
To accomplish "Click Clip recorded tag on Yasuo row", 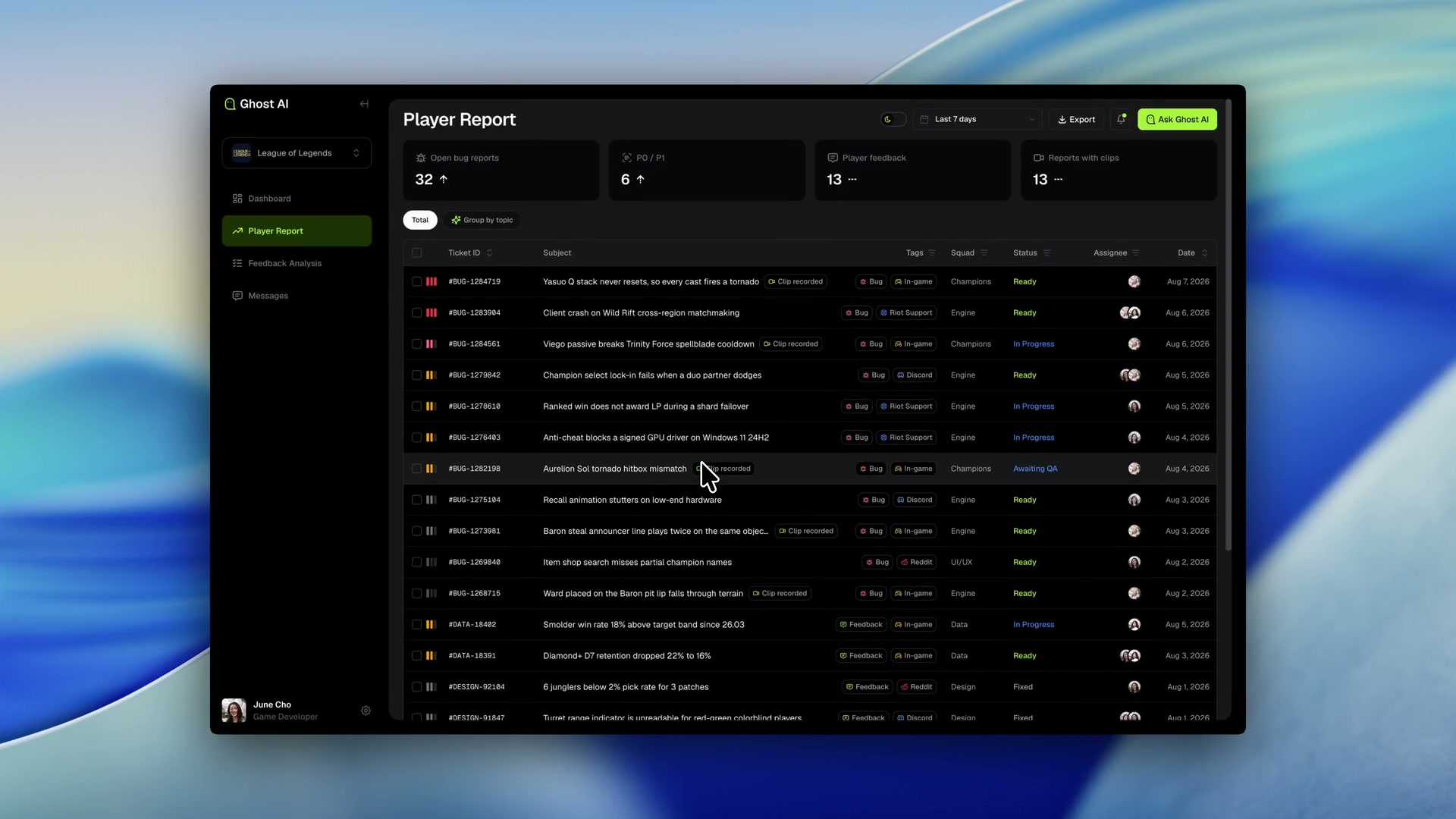I will (795, 281).
